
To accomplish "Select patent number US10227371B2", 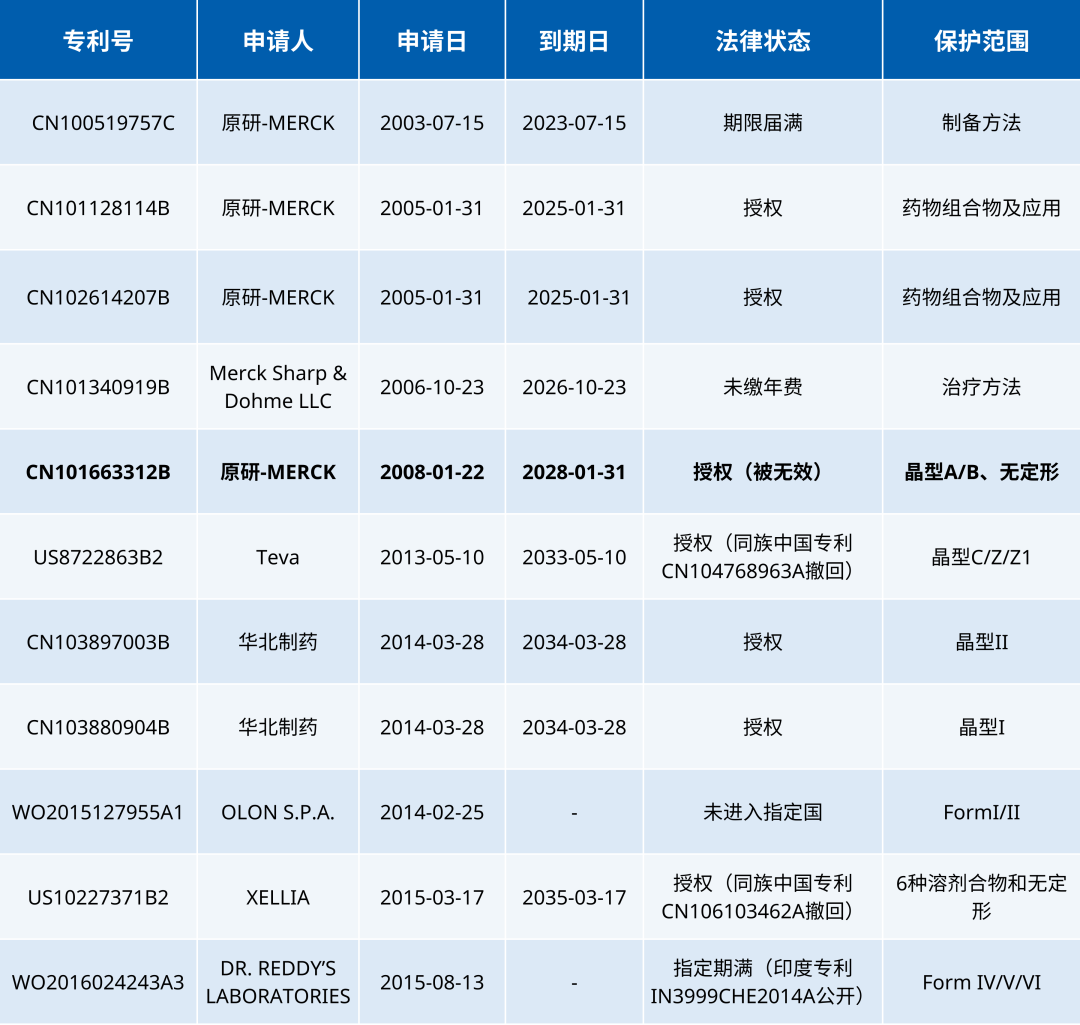I will tap(98, 898).
